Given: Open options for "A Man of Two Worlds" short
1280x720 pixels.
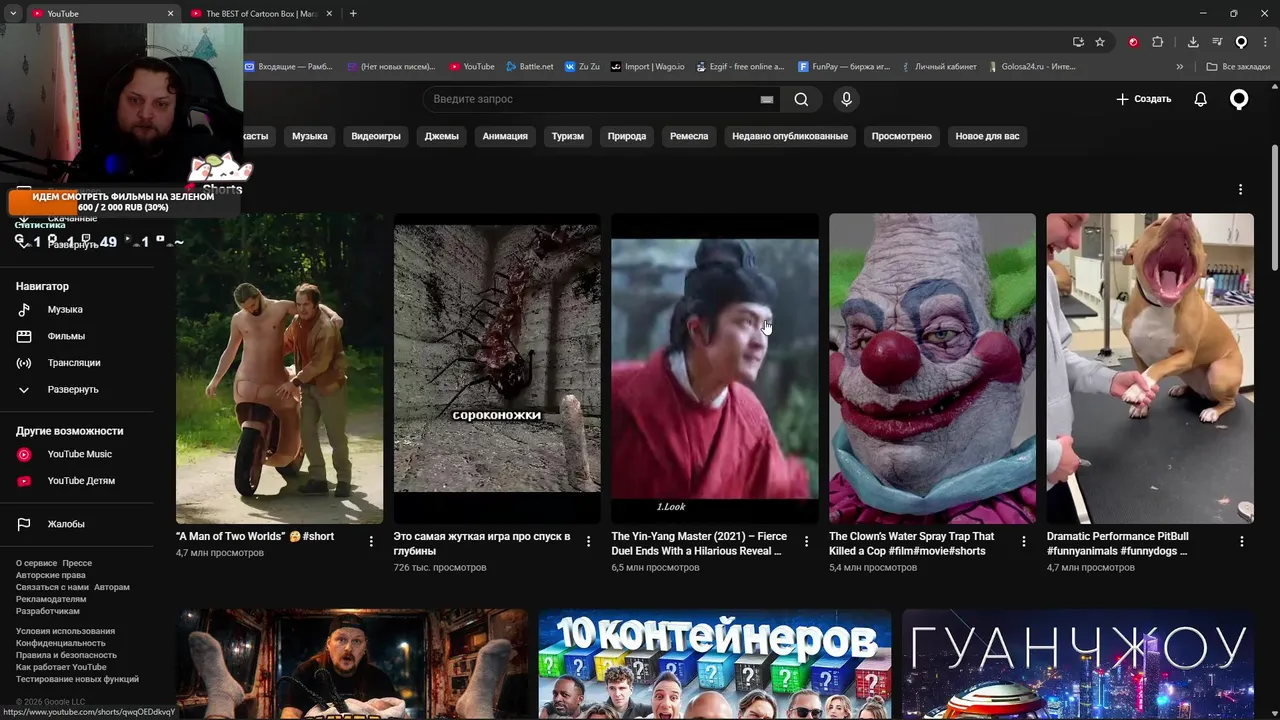Looking at the screenshot, I should (x=371, y=541).
